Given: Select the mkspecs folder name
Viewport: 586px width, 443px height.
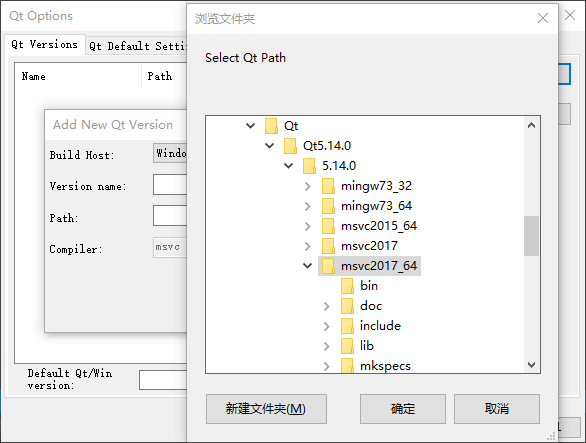Looking at the screenshot, I should point(385,366).
